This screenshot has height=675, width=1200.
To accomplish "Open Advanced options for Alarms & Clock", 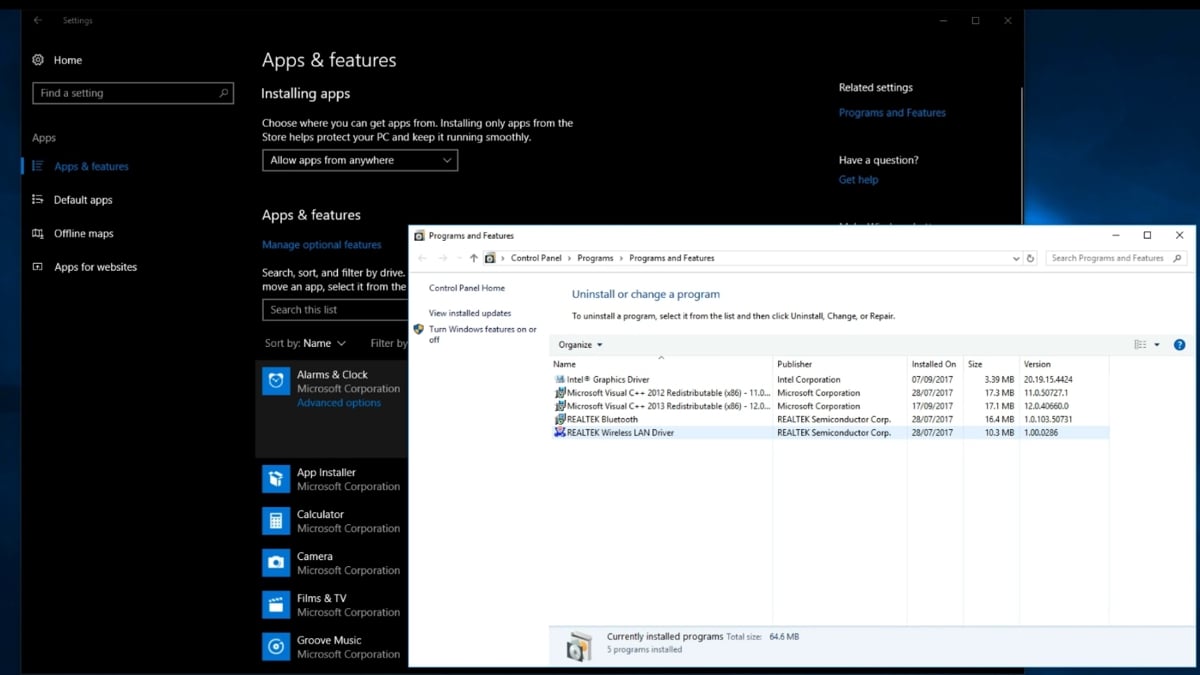I will coord(339,403).
